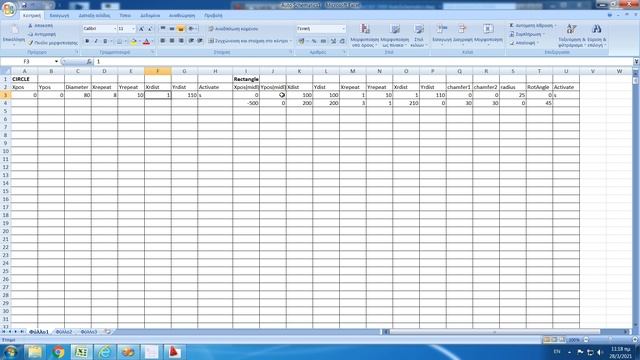Screen dimensions: 640x360
Task: Open Find & Select binoculars menu
Action: tap(596, 35)
